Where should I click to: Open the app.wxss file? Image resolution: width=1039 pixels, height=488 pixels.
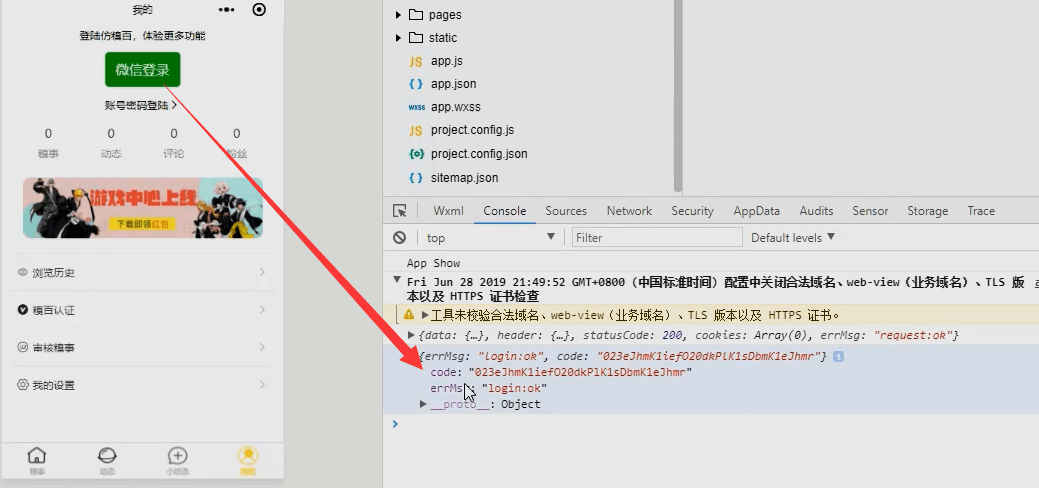pyautogui.click(x=455, y=107)
